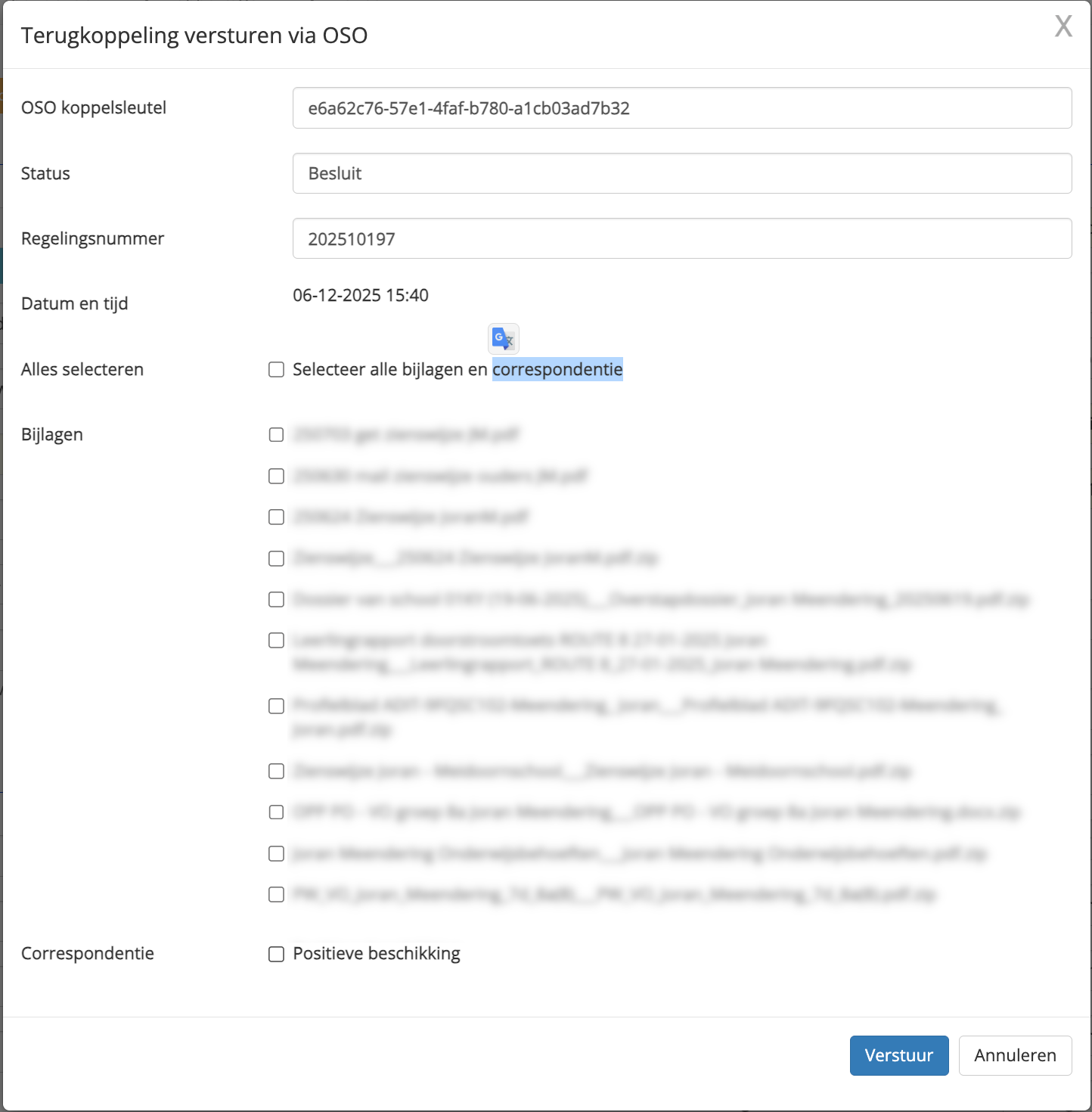Check the fourth Bijlagen attachment (pdf.zip)
This screenshot has height=1112, width=1092.
pos(277,559)
